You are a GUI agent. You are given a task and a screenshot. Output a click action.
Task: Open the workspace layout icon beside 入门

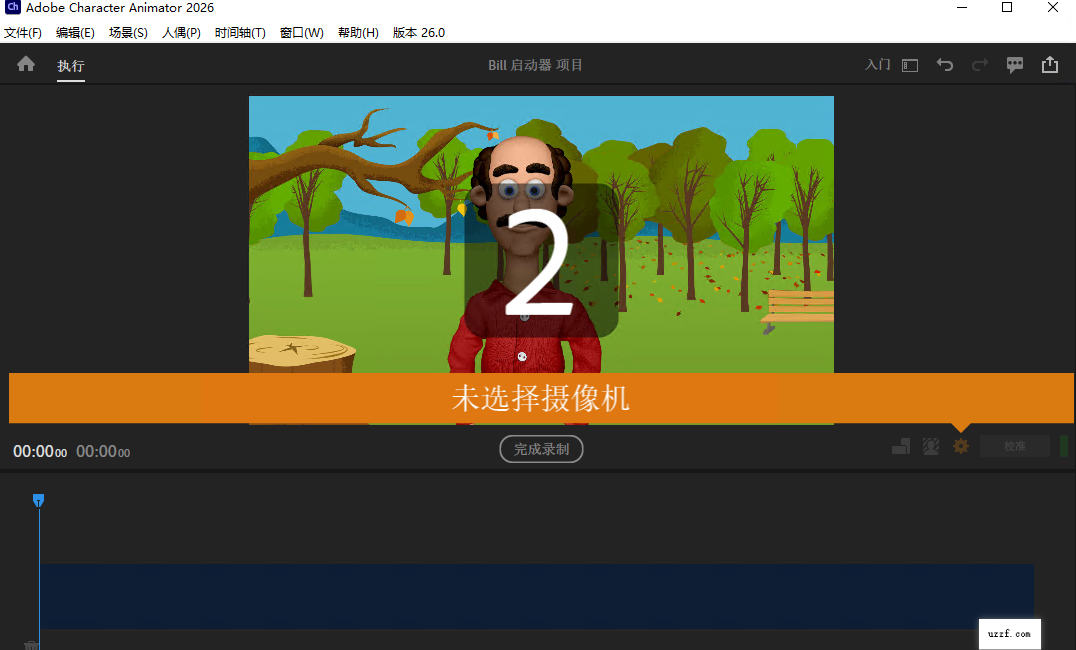tap(909, 64)
